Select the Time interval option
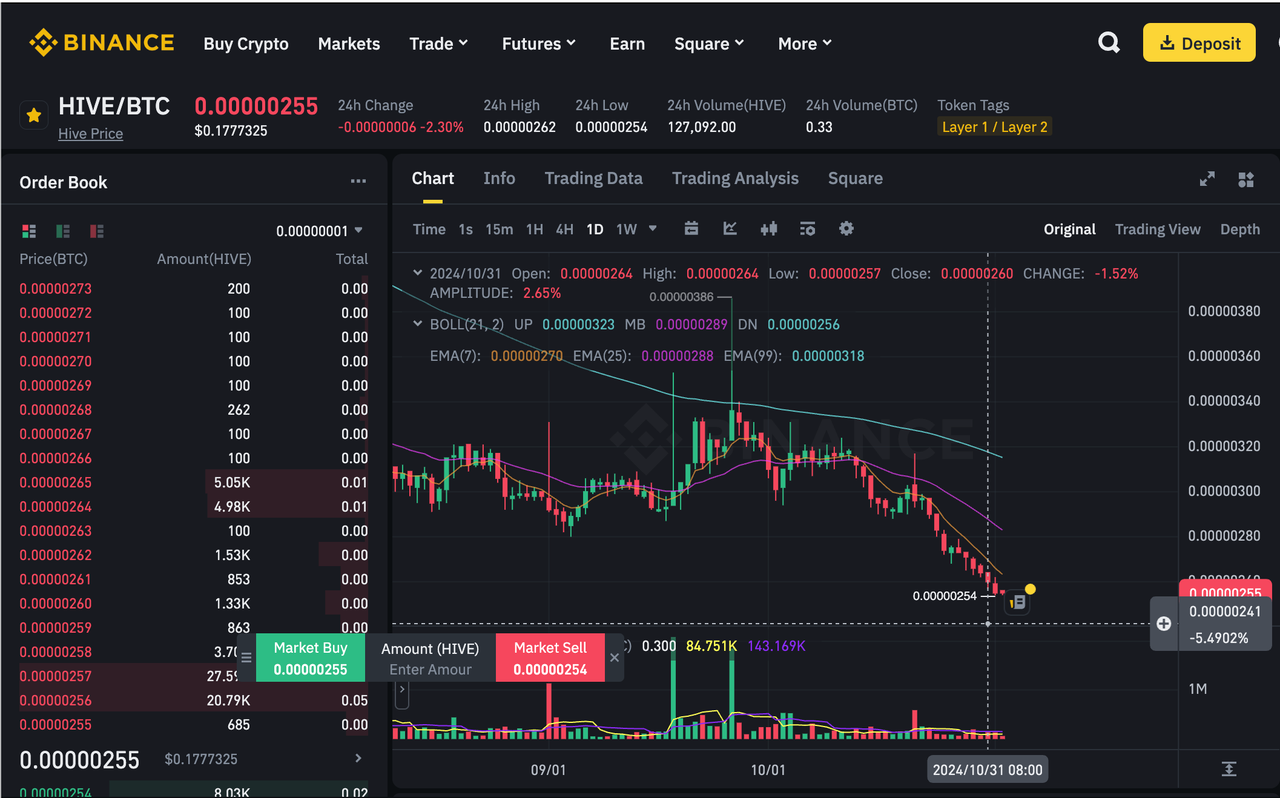Screen dimensions: 1280x798 [429, 229]
